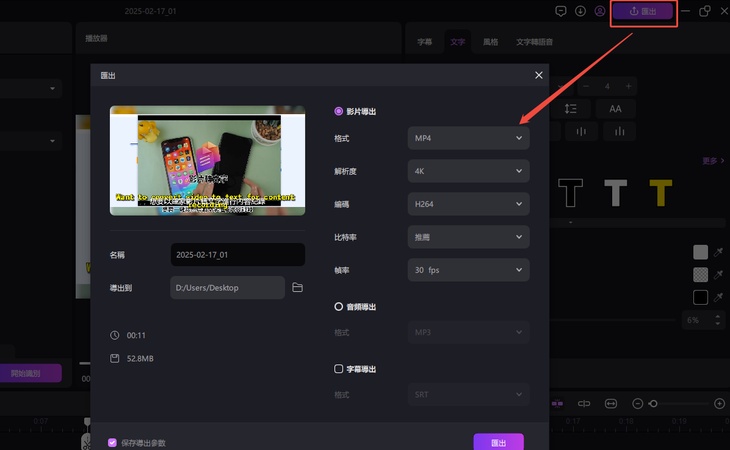The height and width of the screenshot is (450, 730).
Task: Open the SRT subtitle format dropdown
Action: point(468,395)
